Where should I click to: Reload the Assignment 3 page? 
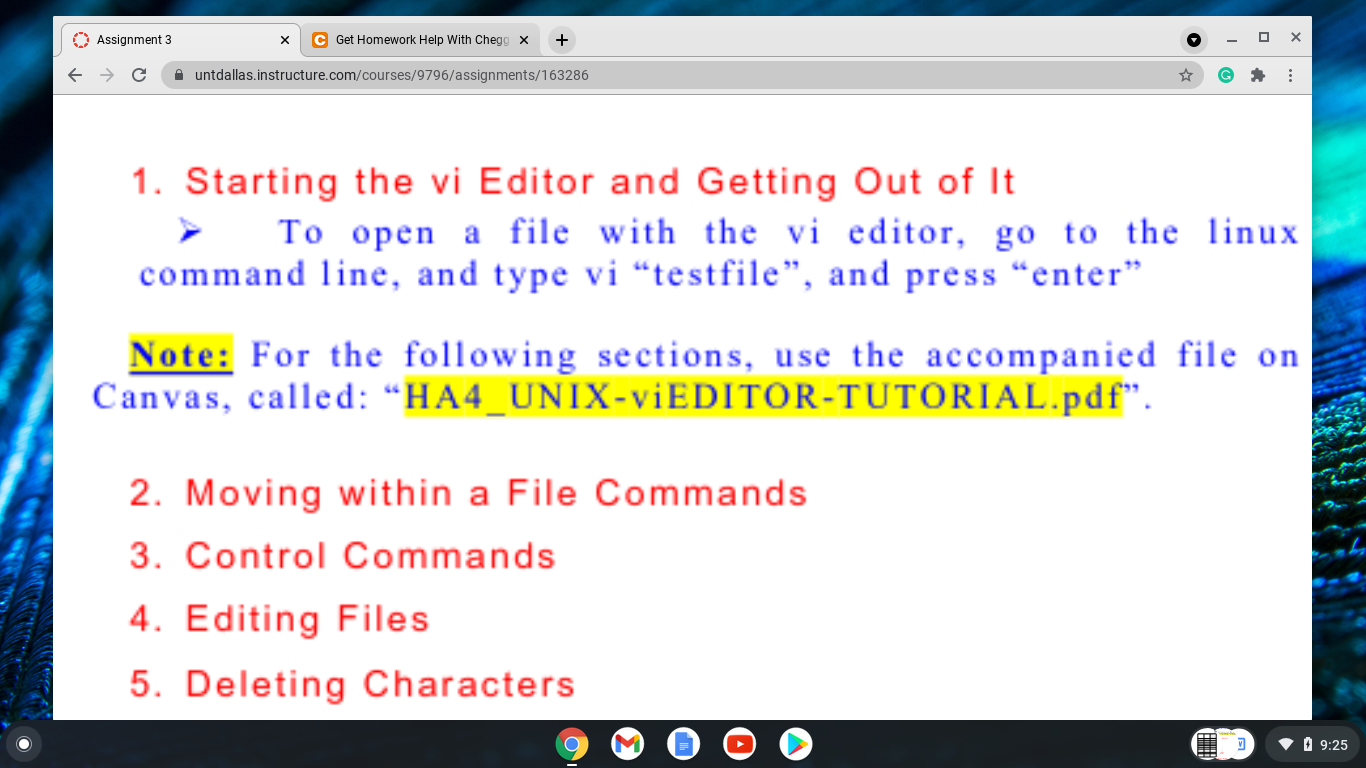pyautogui.click(x=139, y=75)
